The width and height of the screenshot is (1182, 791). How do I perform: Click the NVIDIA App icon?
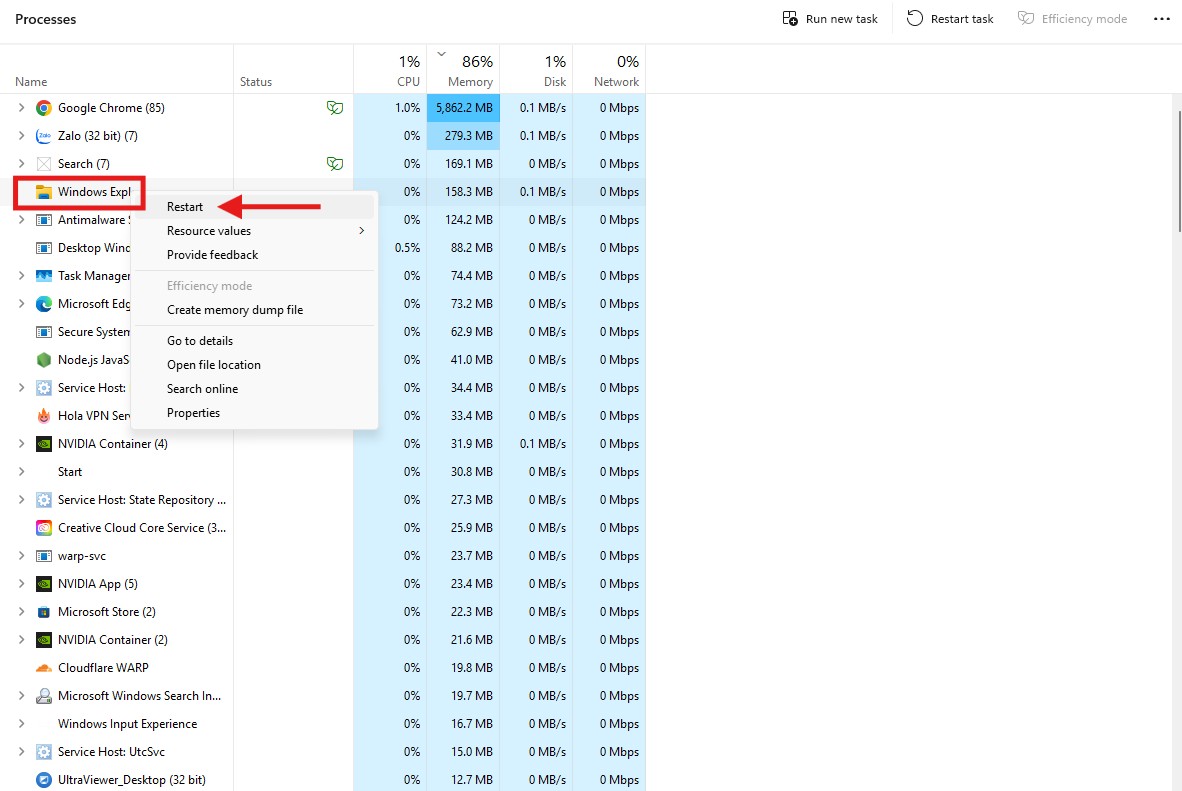pyautogui.click(x=44, y=584)
